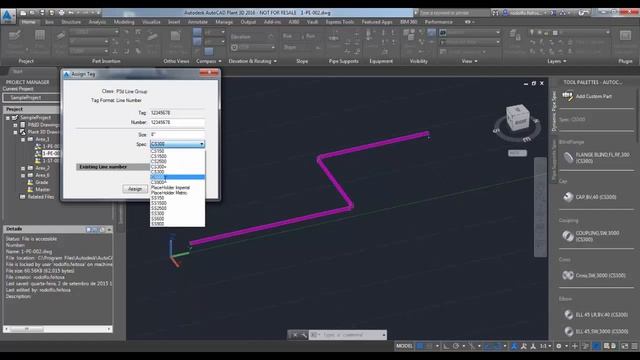640x360 pixels.
Task: Choose CS2500 from the Spec list
Action: pyautogui.click(x=177, y=162)
